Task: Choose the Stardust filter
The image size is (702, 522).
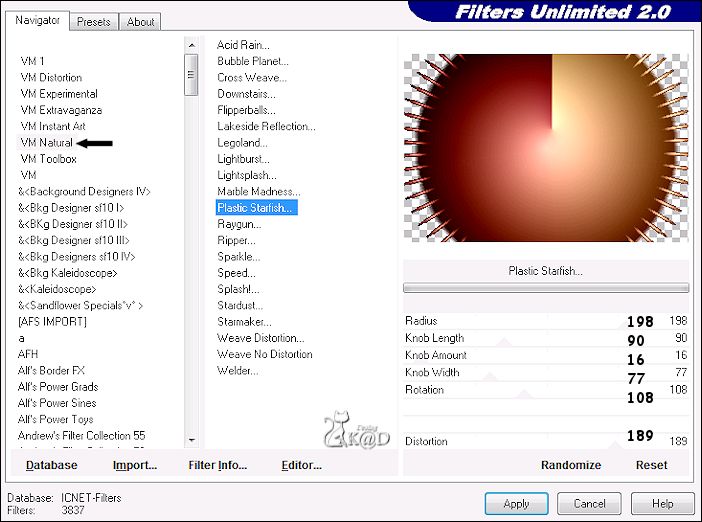Action: 240,305
